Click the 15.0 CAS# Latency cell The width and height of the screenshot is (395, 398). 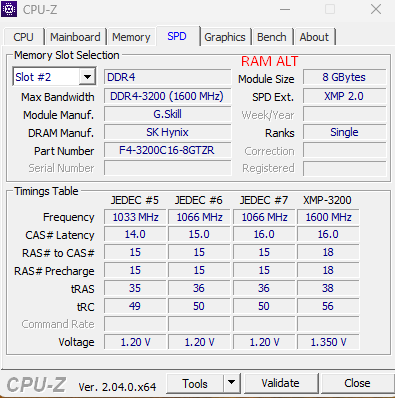click(x=199, y=234)
